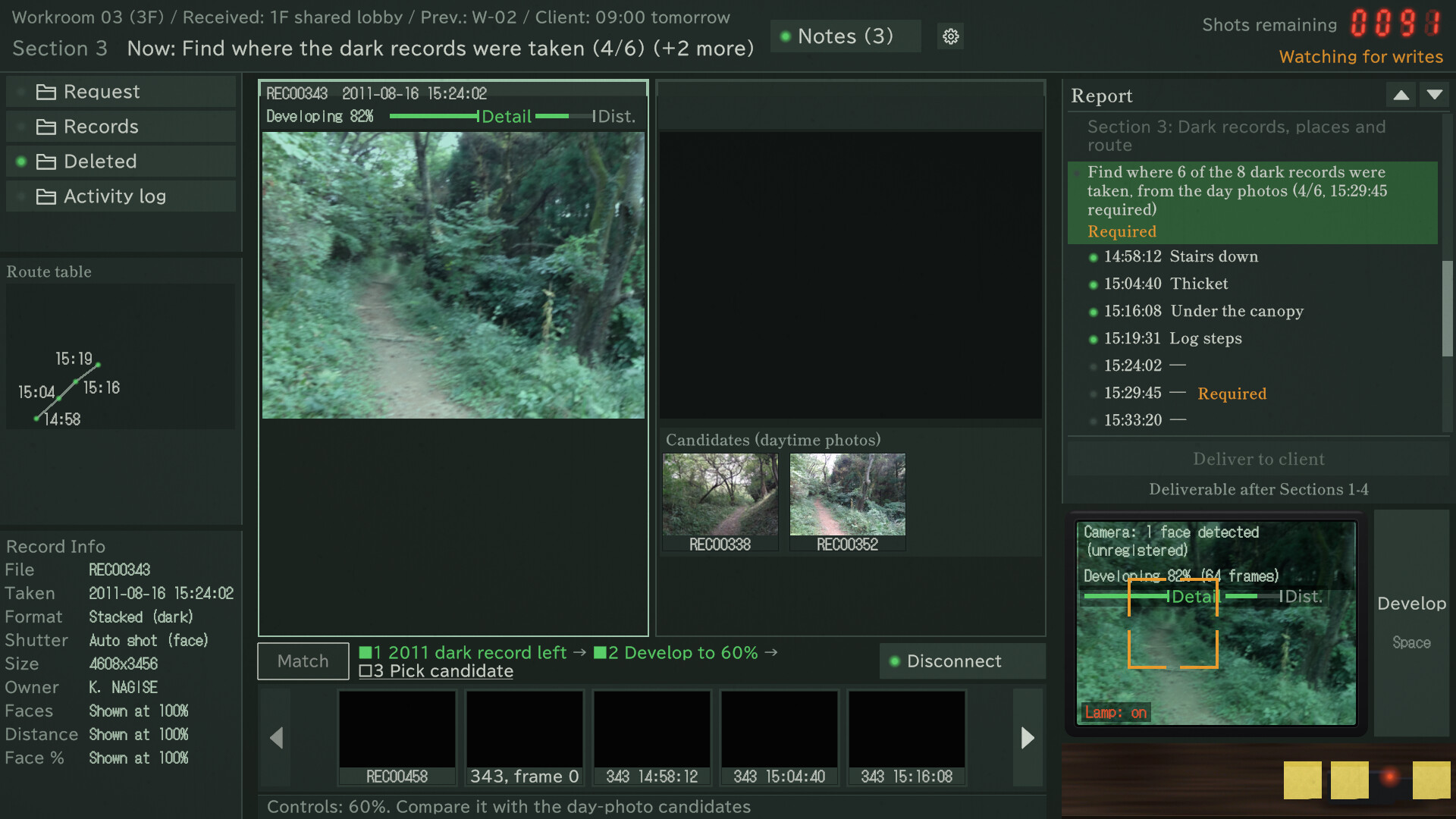The height and width of the screenshot is (819, 1456).
Task: Click Deliver to client button
Action: pos(1258,459)
